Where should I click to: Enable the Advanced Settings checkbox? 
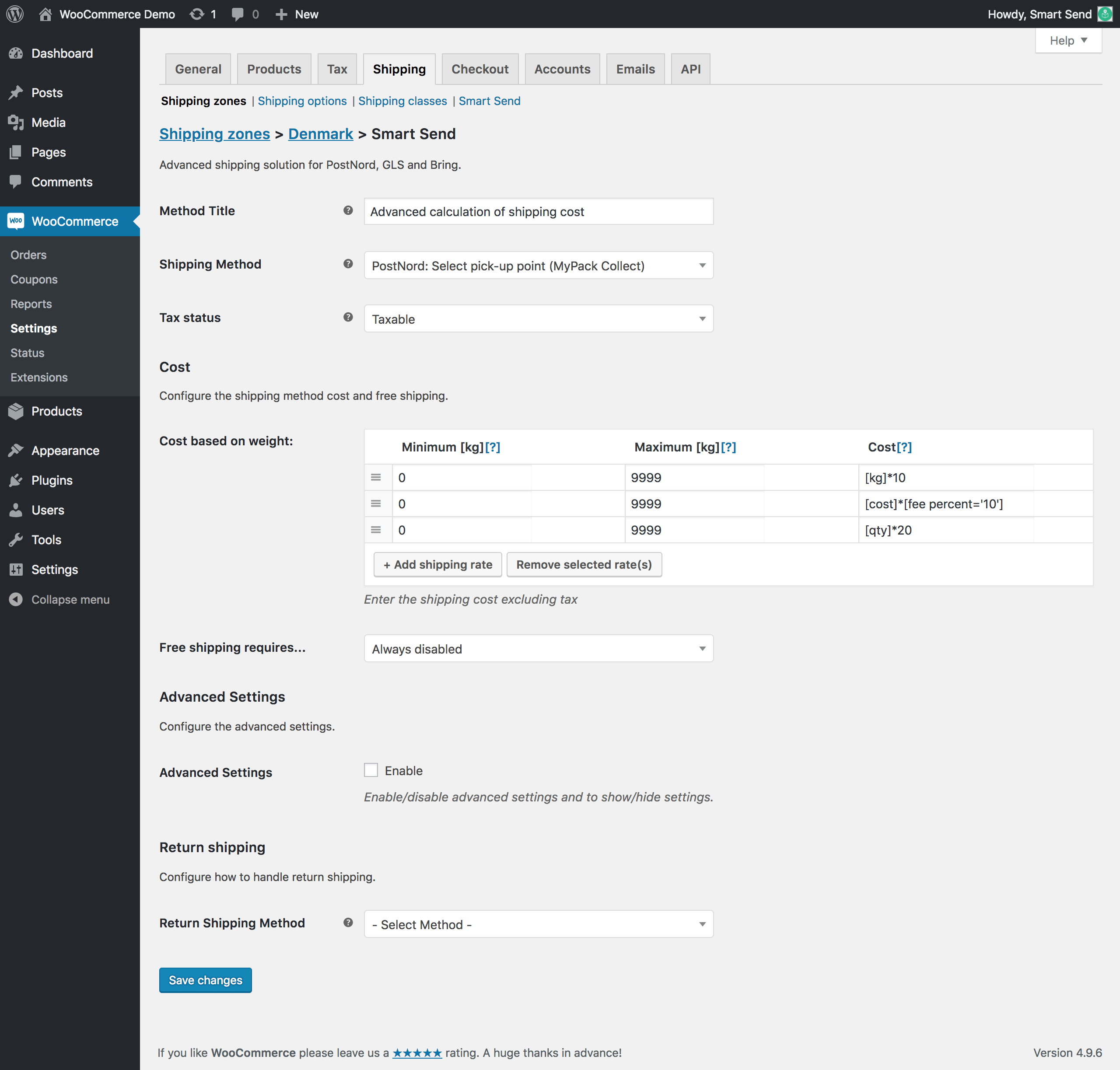point(371,770)
